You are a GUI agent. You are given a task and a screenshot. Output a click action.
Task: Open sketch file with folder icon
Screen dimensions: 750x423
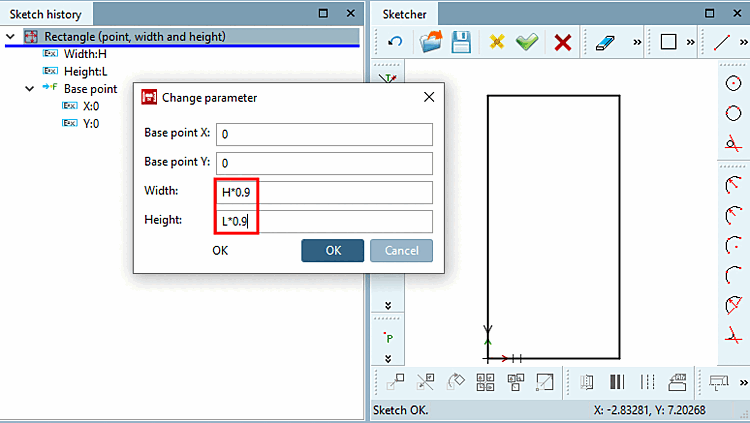pos(430,42)
